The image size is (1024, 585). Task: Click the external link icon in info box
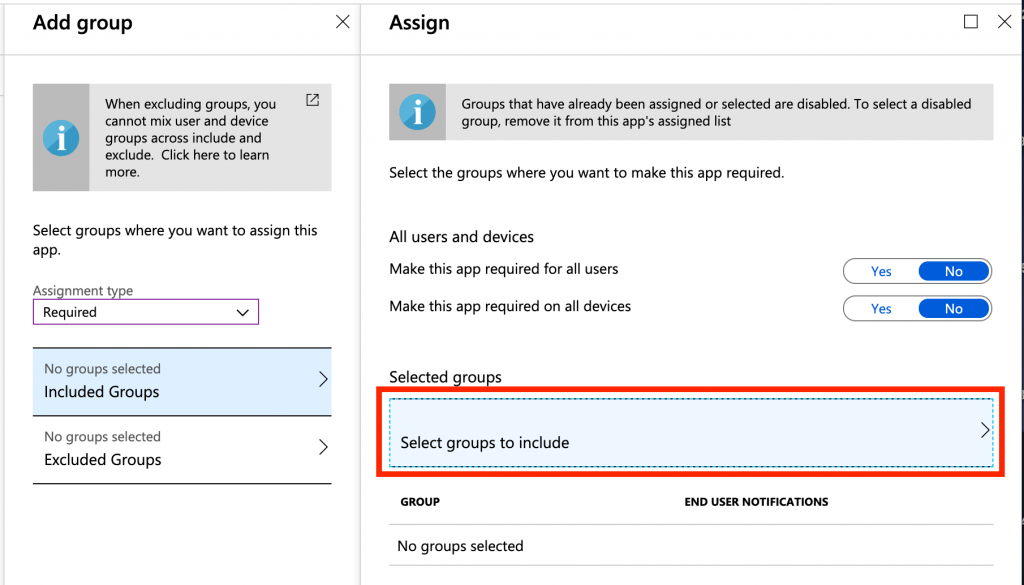pos(312,100)
